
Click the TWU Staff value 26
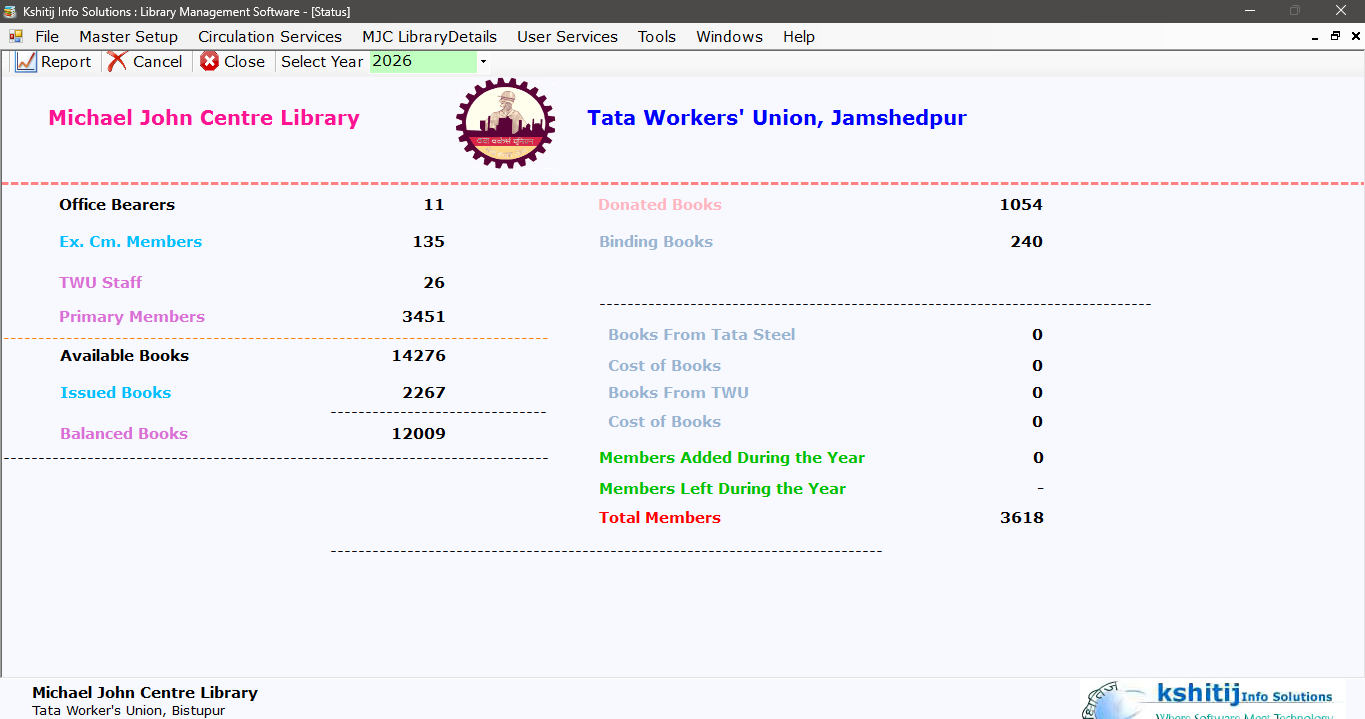click(x=434, y=283)
